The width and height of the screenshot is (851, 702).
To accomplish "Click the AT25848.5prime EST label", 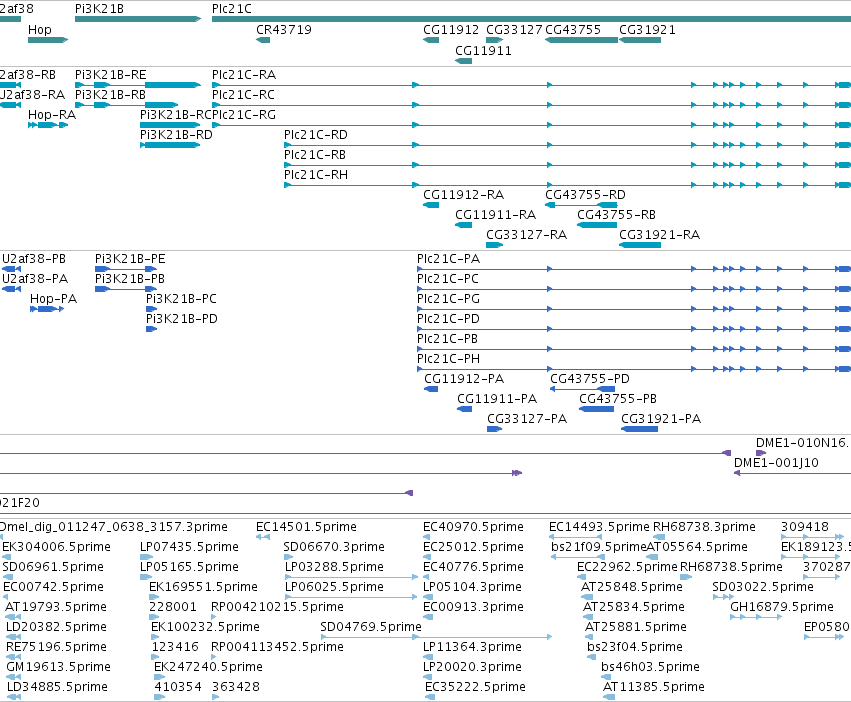I will coord(632,587).
